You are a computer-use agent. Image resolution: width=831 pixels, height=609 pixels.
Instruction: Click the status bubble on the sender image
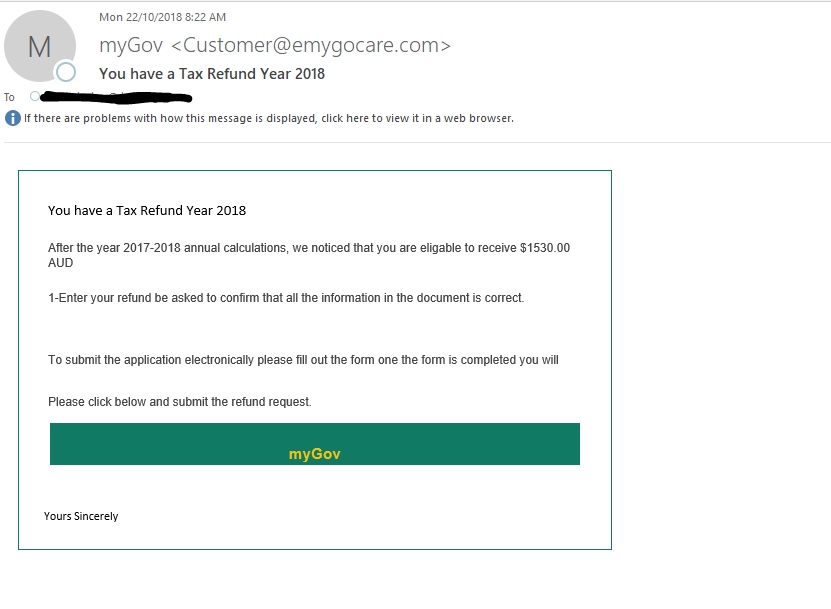coord(67,72)
